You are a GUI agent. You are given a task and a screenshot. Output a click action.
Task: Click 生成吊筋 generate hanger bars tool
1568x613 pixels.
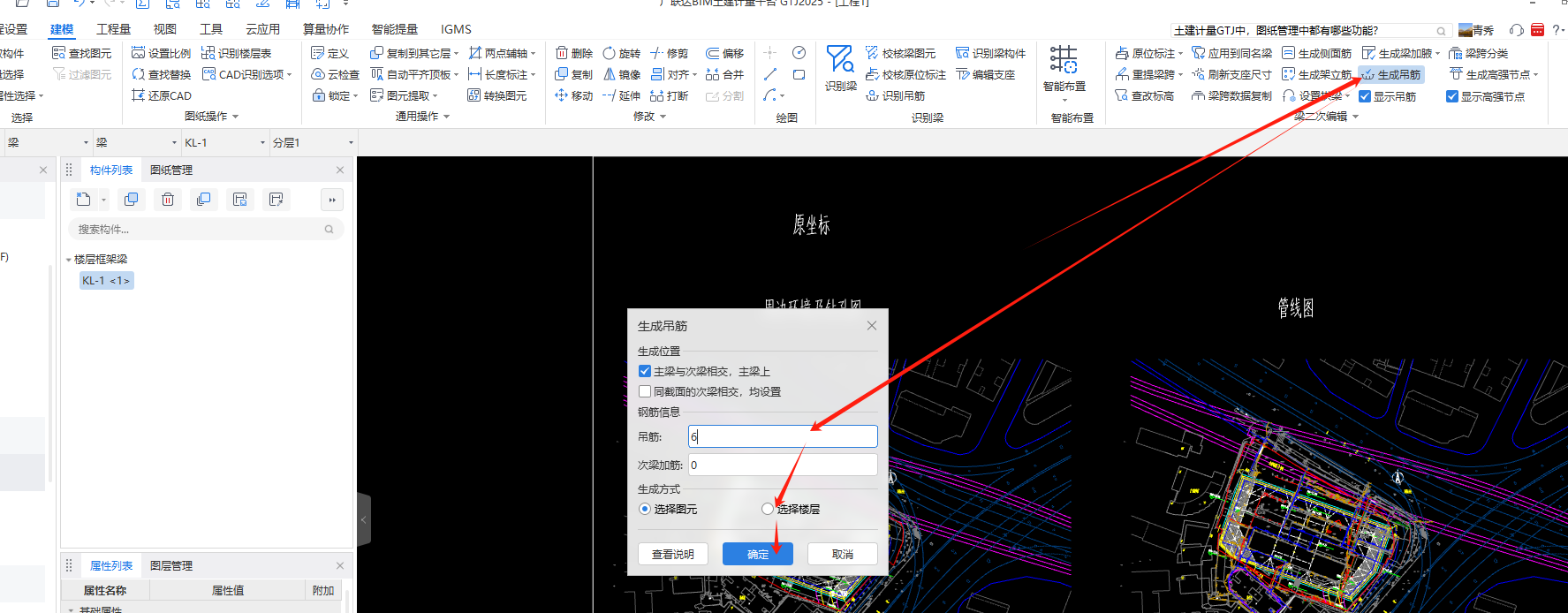pyautogui.click(x=1390, y=74)
